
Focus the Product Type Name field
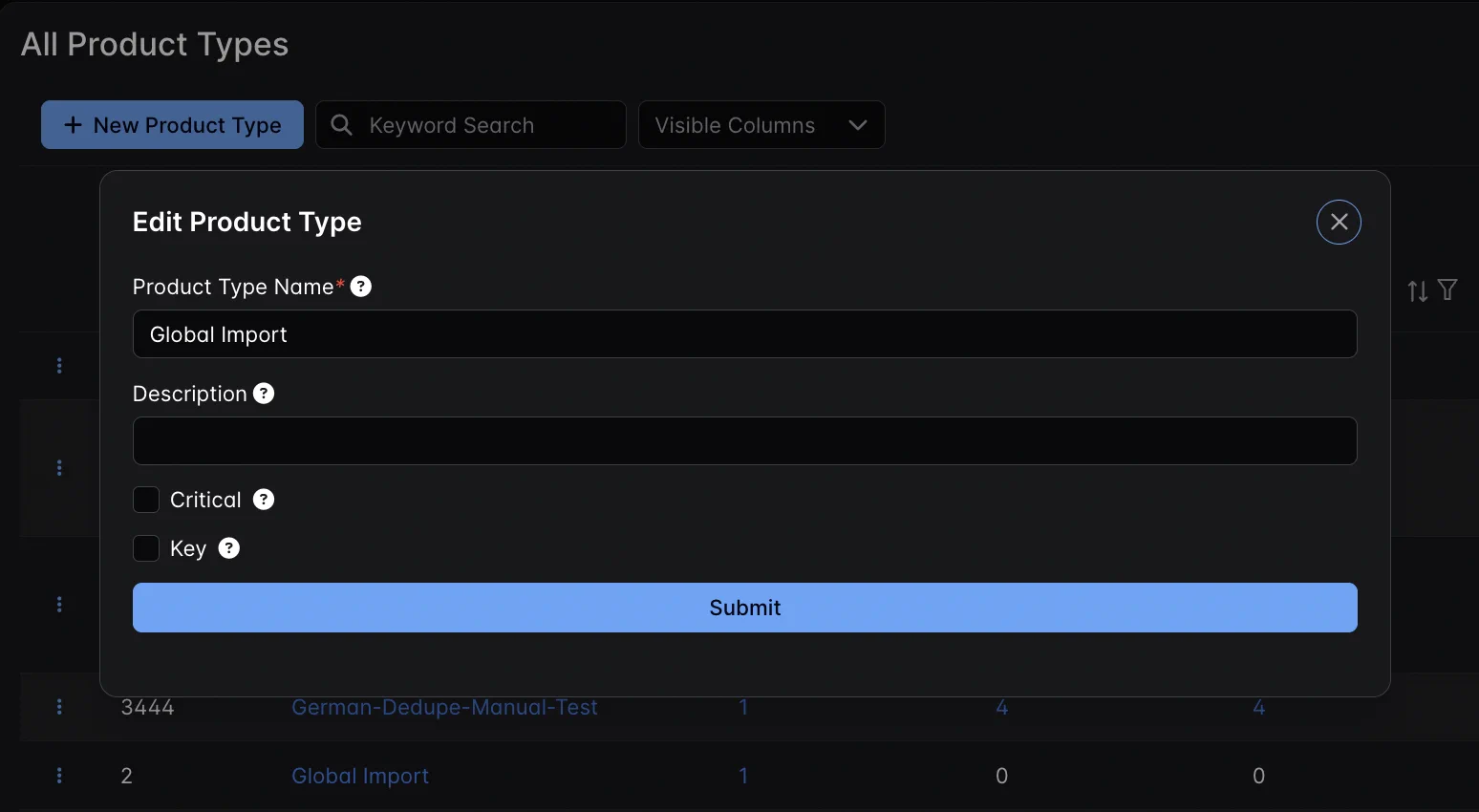tap(744, 334)
